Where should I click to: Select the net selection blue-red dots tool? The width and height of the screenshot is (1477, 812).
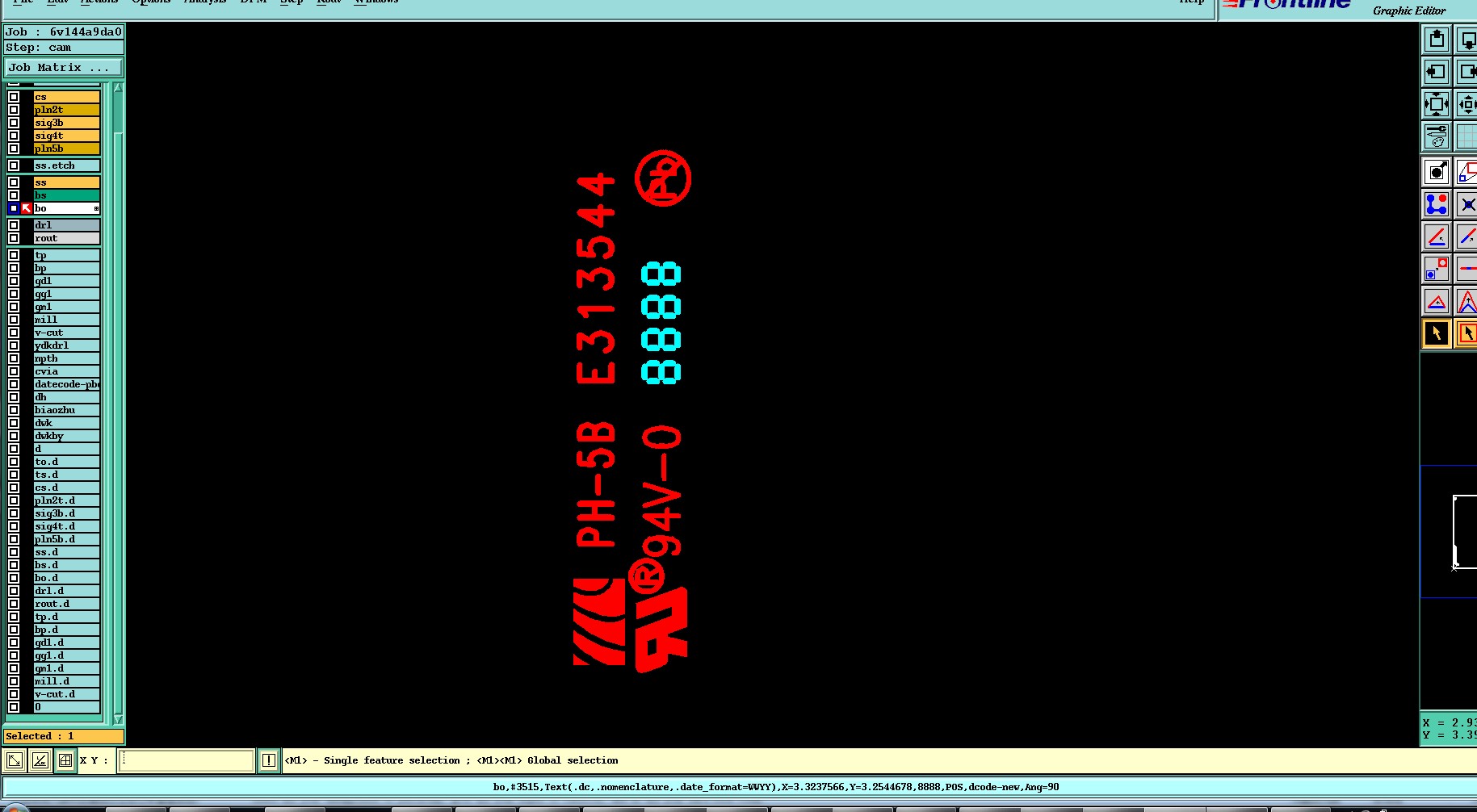(1436, 204)
